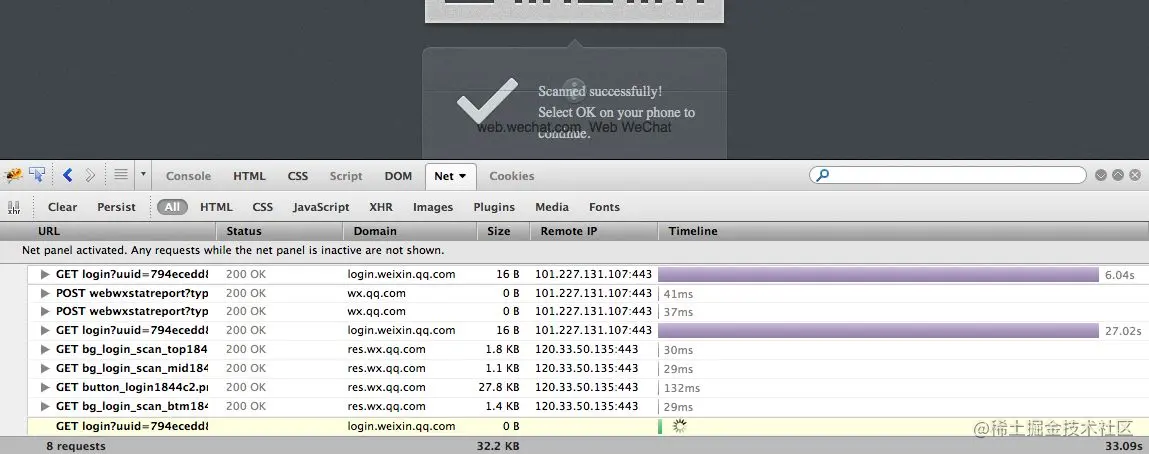
Task: Sort by the Status column header
Action: coord(280,231)
